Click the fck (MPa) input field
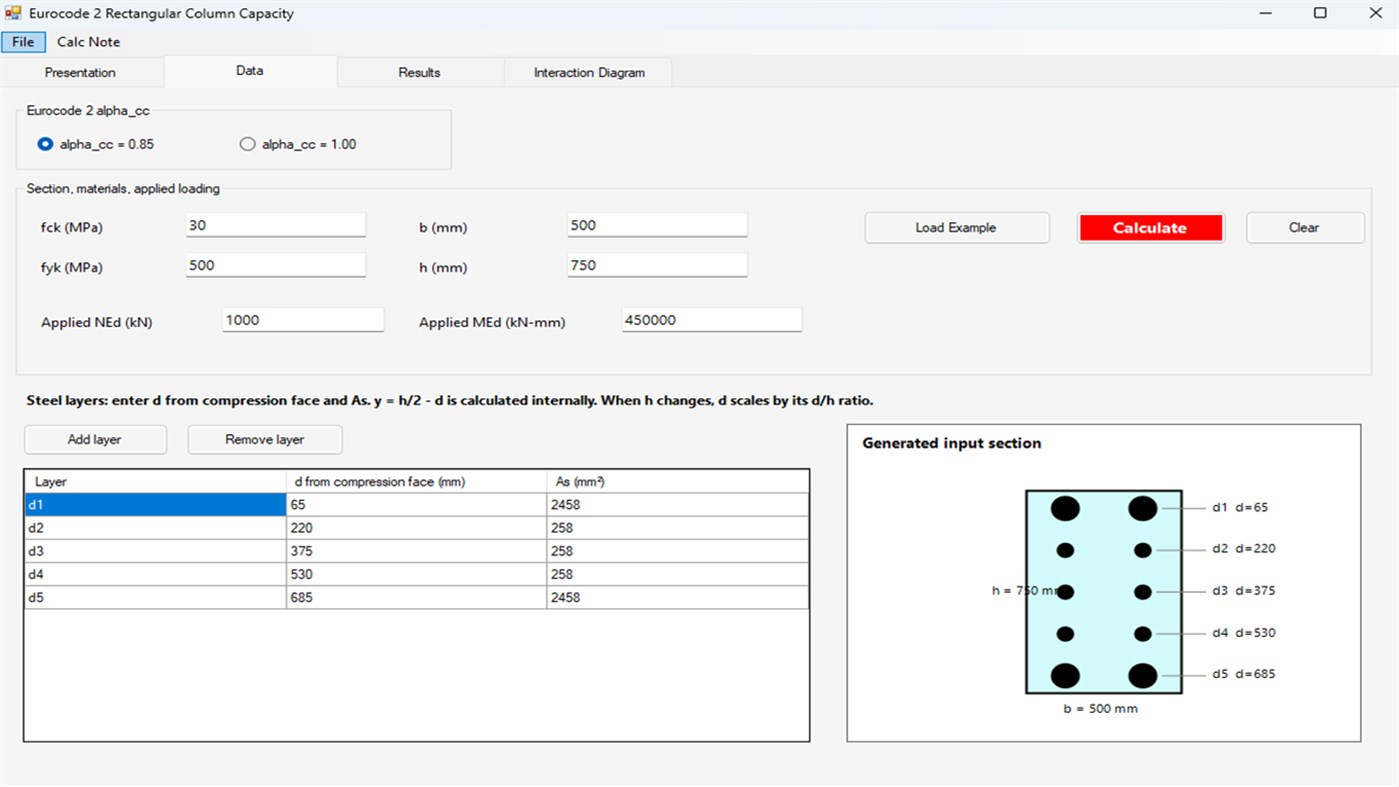Viewport: 1399px width, 787px height. 276,225
